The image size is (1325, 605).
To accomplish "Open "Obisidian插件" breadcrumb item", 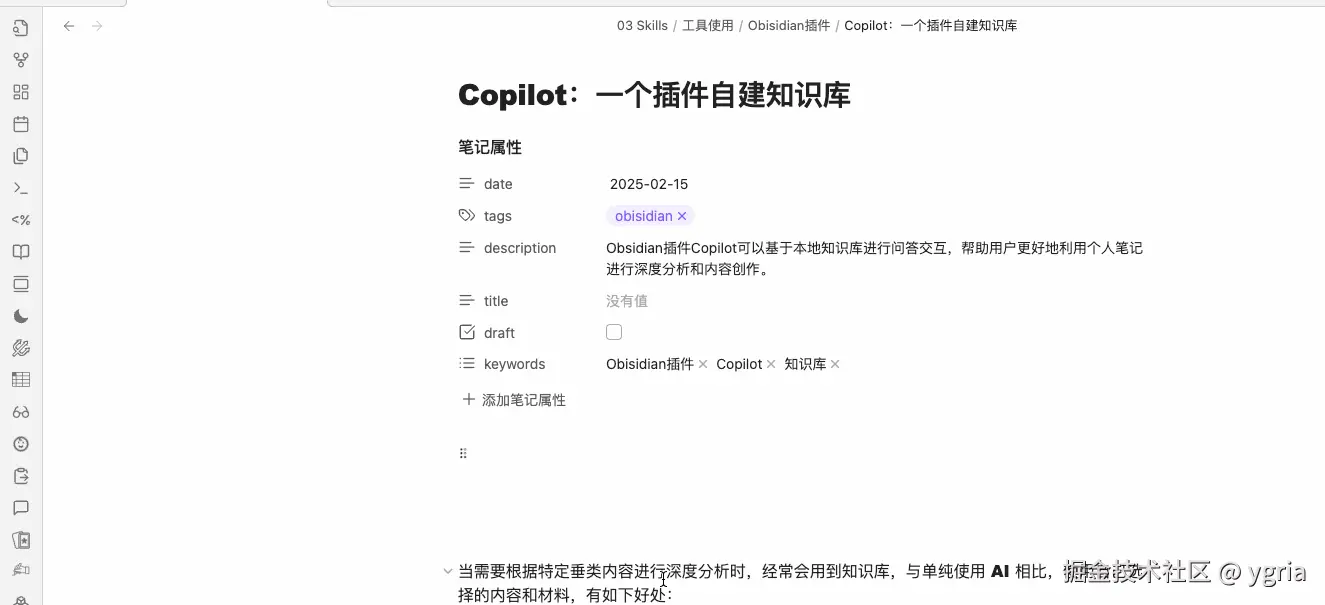I will (789, 25).
